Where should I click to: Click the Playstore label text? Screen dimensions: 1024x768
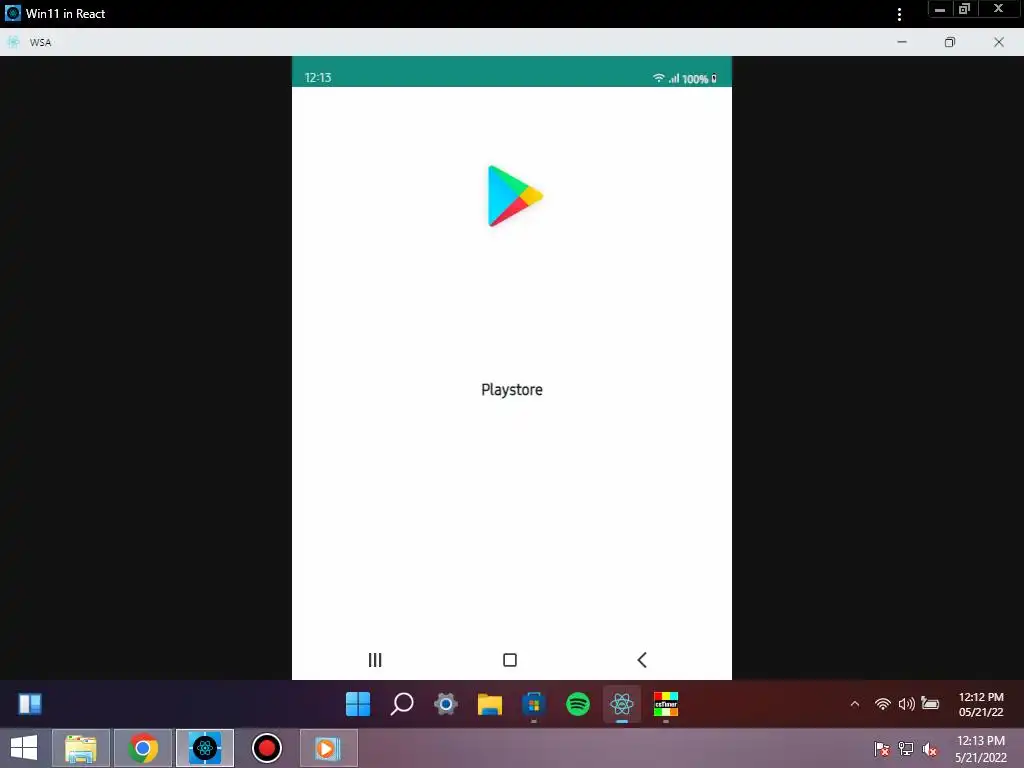tap(512, 390)
